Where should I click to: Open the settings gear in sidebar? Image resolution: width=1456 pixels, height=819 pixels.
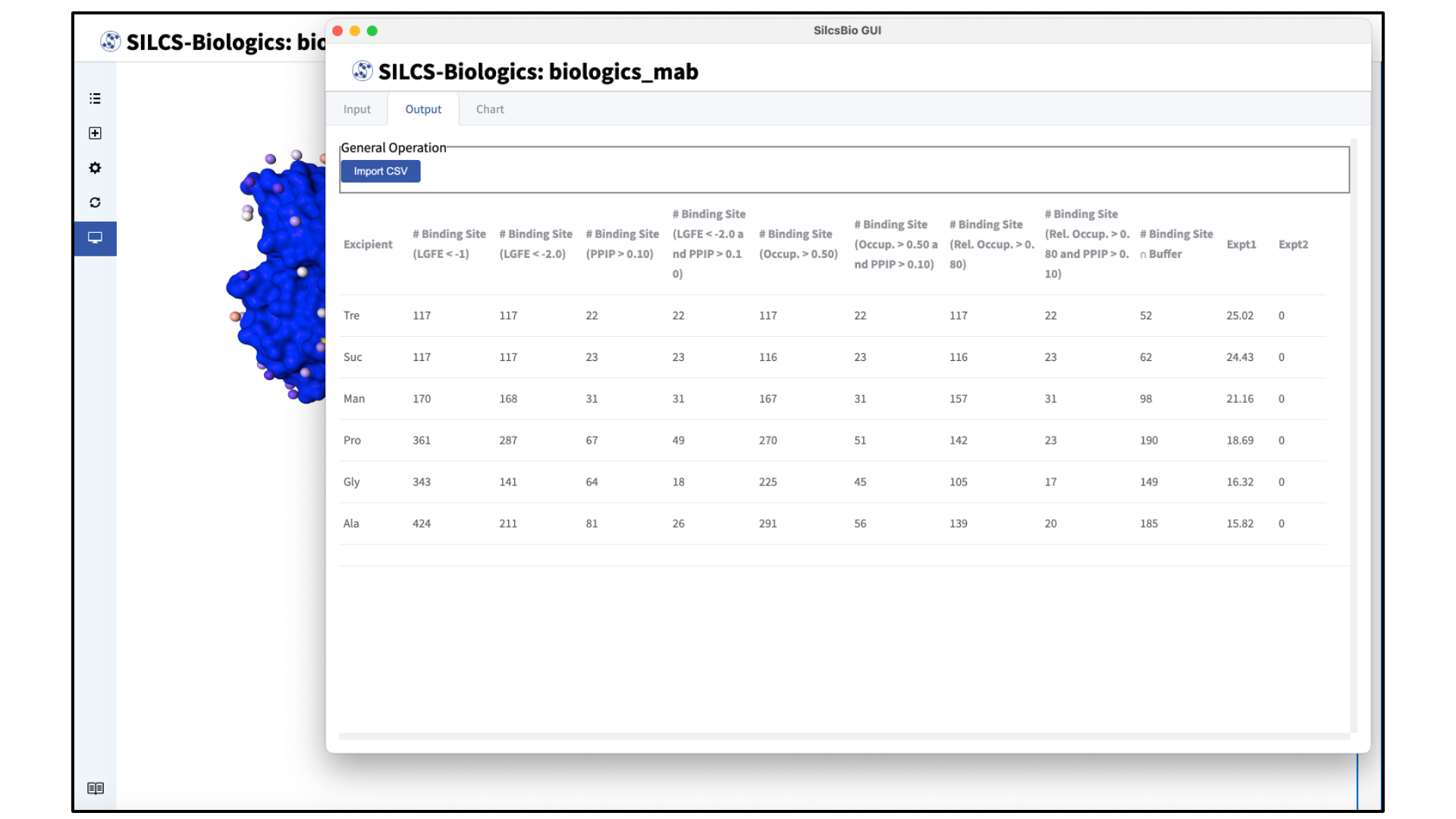coord(95,168)
